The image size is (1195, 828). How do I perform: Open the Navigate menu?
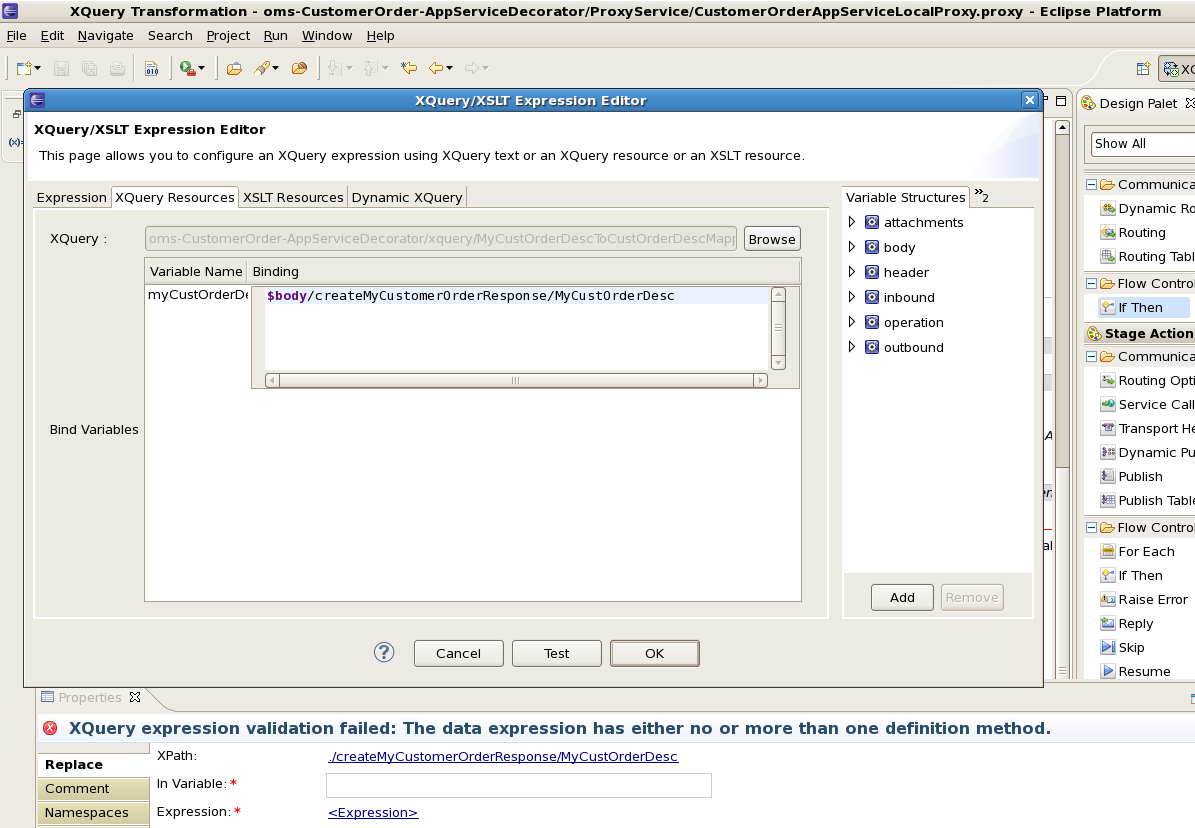point(105,36)
